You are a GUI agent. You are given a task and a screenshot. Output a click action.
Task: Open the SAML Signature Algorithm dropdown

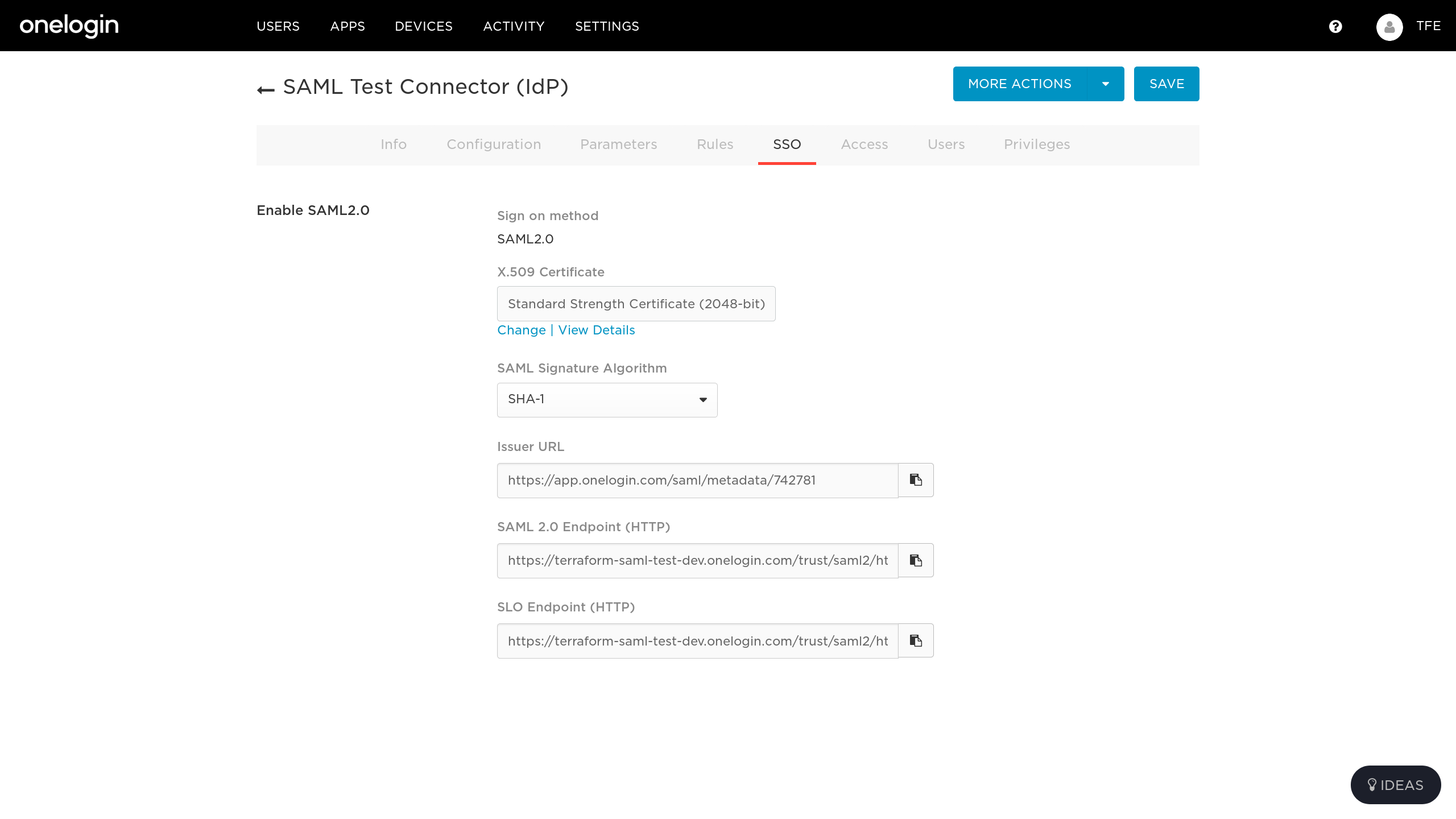pos(607,400)
